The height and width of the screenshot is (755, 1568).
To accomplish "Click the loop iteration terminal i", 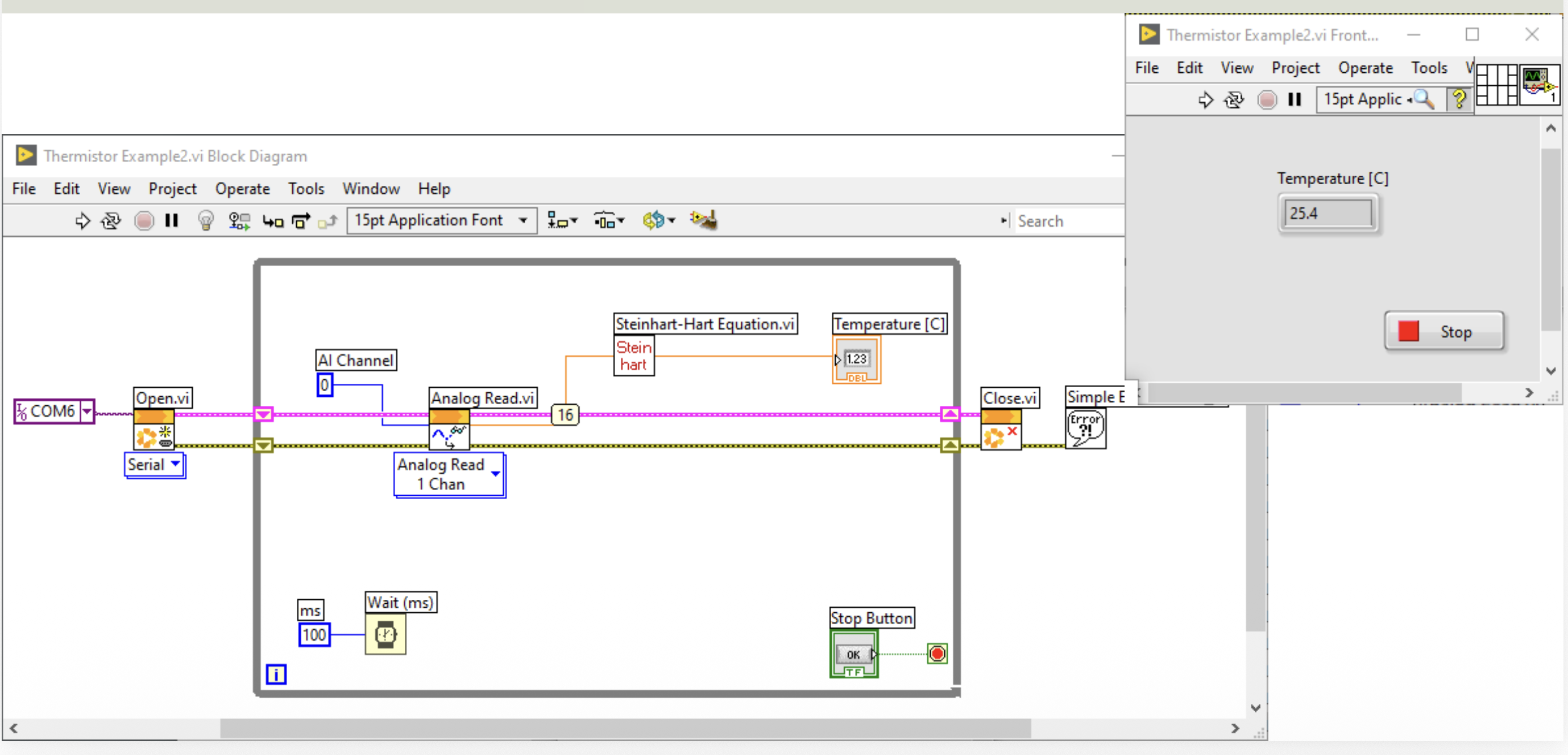I will pos(276,675).
